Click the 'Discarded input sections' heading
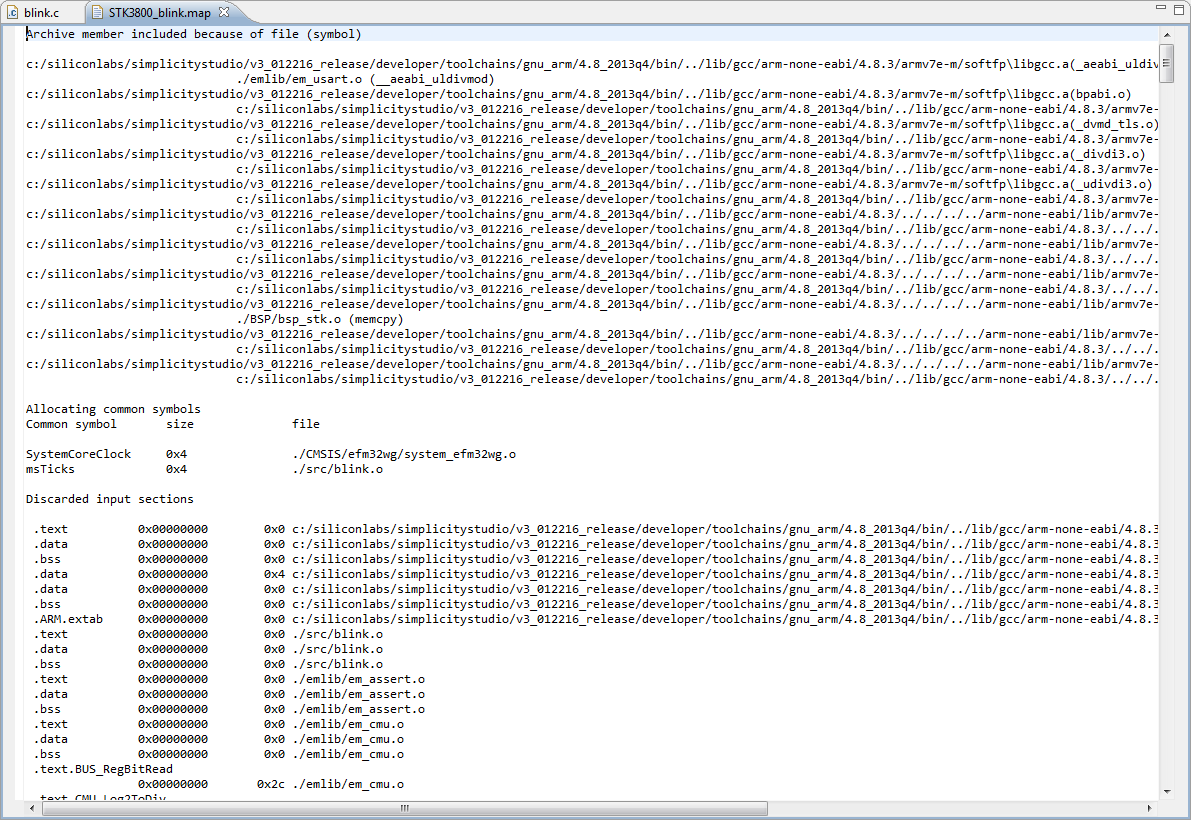The width and height of the screenshot is (1191, 820). click(109, 499)
